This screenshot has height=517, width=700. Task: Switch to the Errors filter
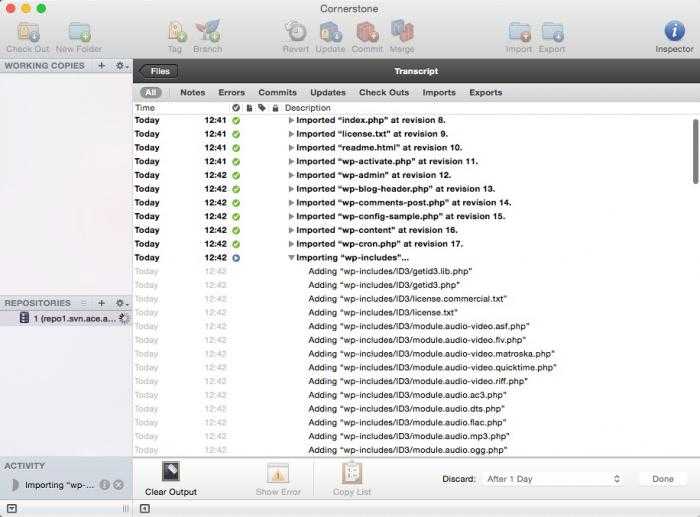231,92
